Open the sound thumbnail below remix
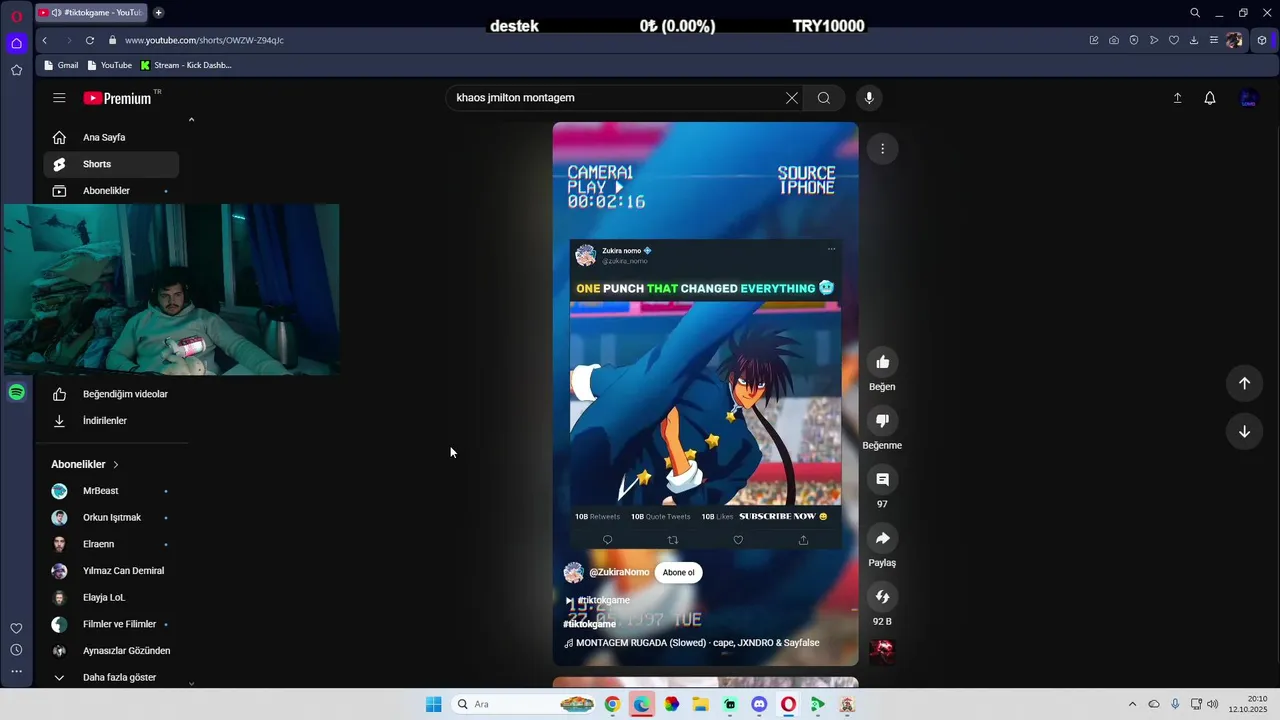The width and height of the screenshot is (1280, 720). point(882,652)
